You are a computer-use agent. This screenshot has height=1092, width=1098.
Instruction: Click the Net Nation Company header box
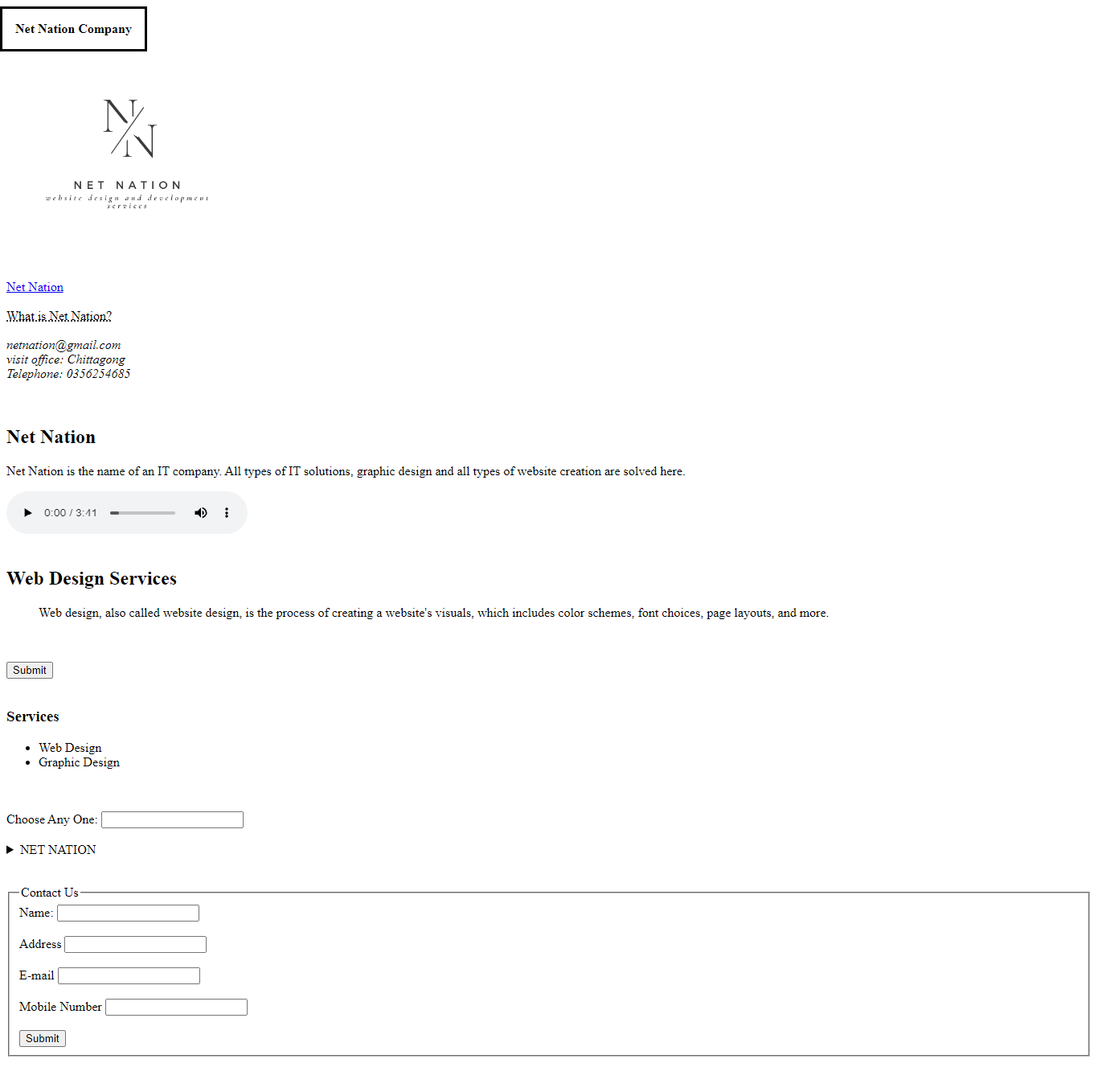[x=73, y=29]
